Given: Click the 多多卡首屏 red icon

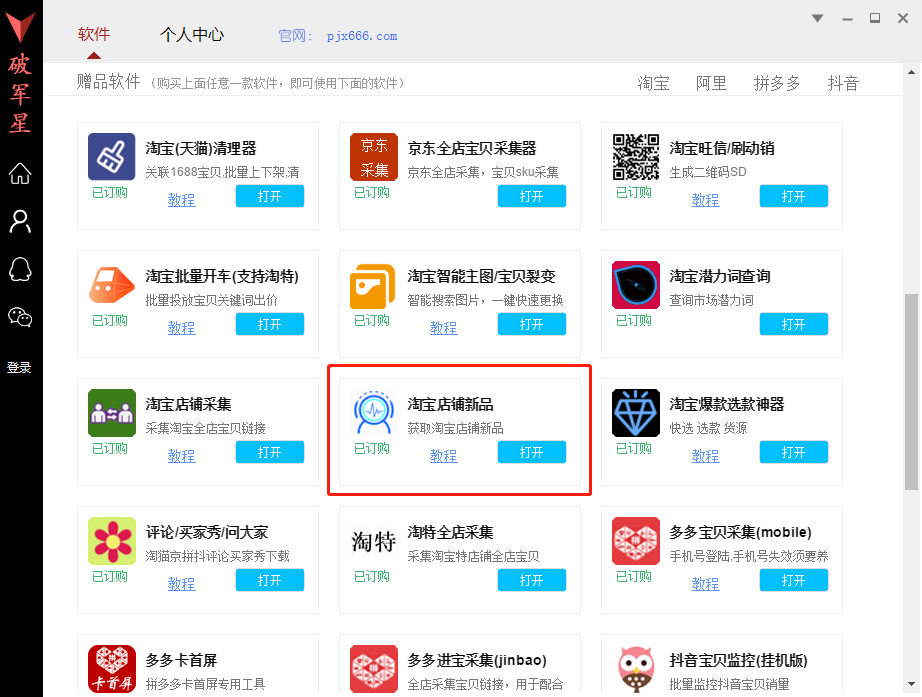Looking at the screenshot, I should pos(112,669).
